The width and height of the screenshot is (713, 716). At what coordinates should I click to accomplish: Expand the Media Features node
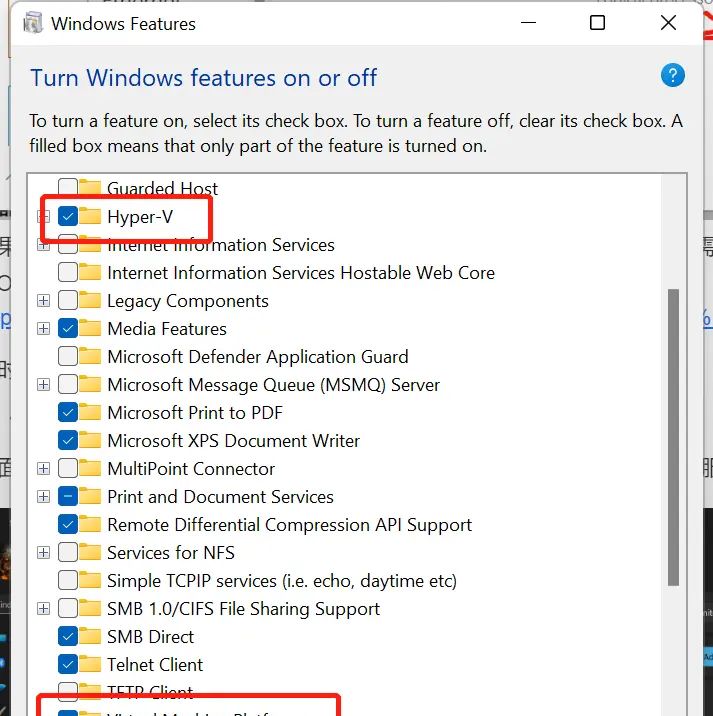click(x=43, y=328)
